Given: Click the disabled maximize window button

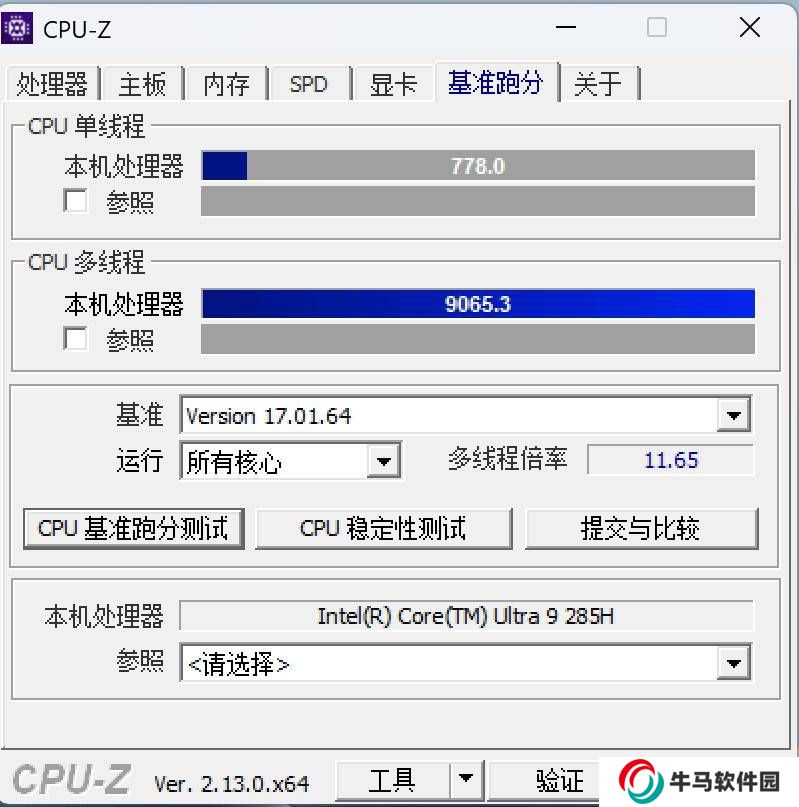Looking at the screenshot, I should click(656, 27).
